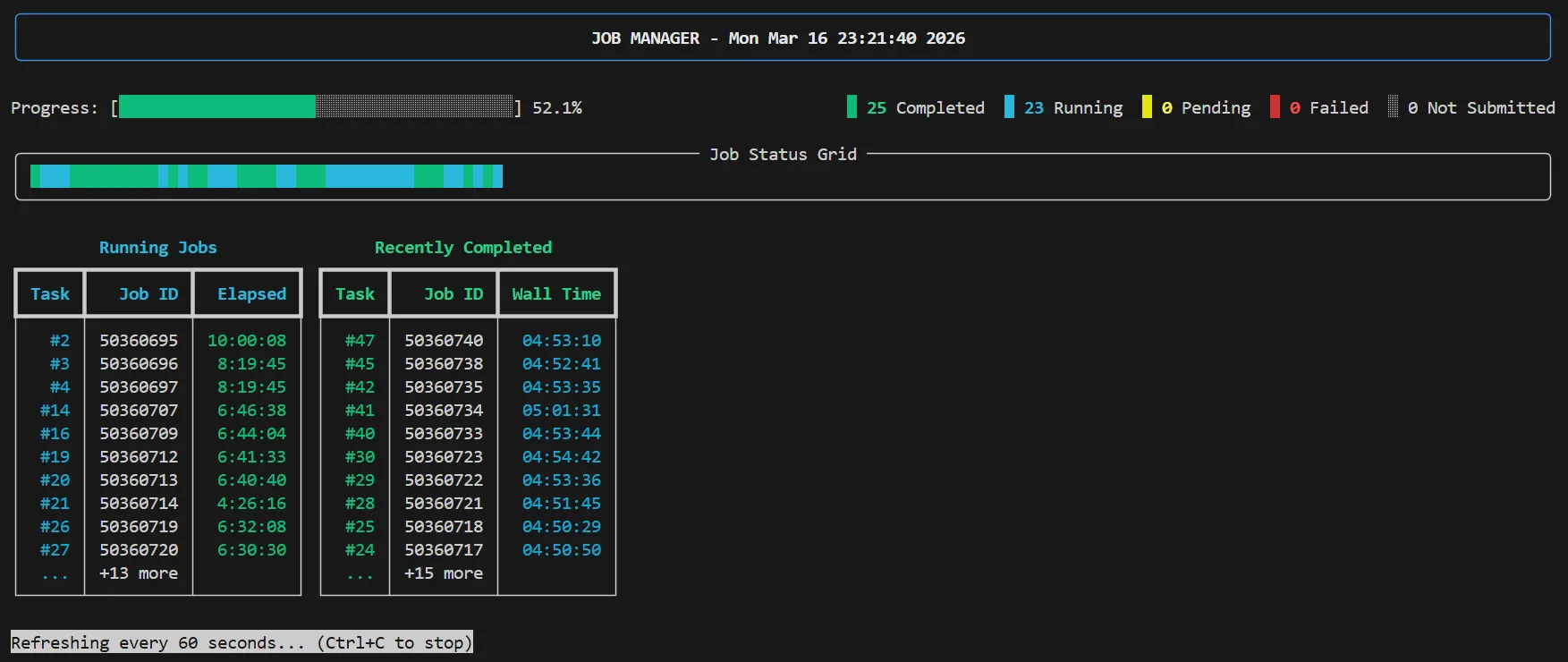Click the elapsed time 4:26:16
The width and height of the screenshot is (1568, 662).
(251, 504)
